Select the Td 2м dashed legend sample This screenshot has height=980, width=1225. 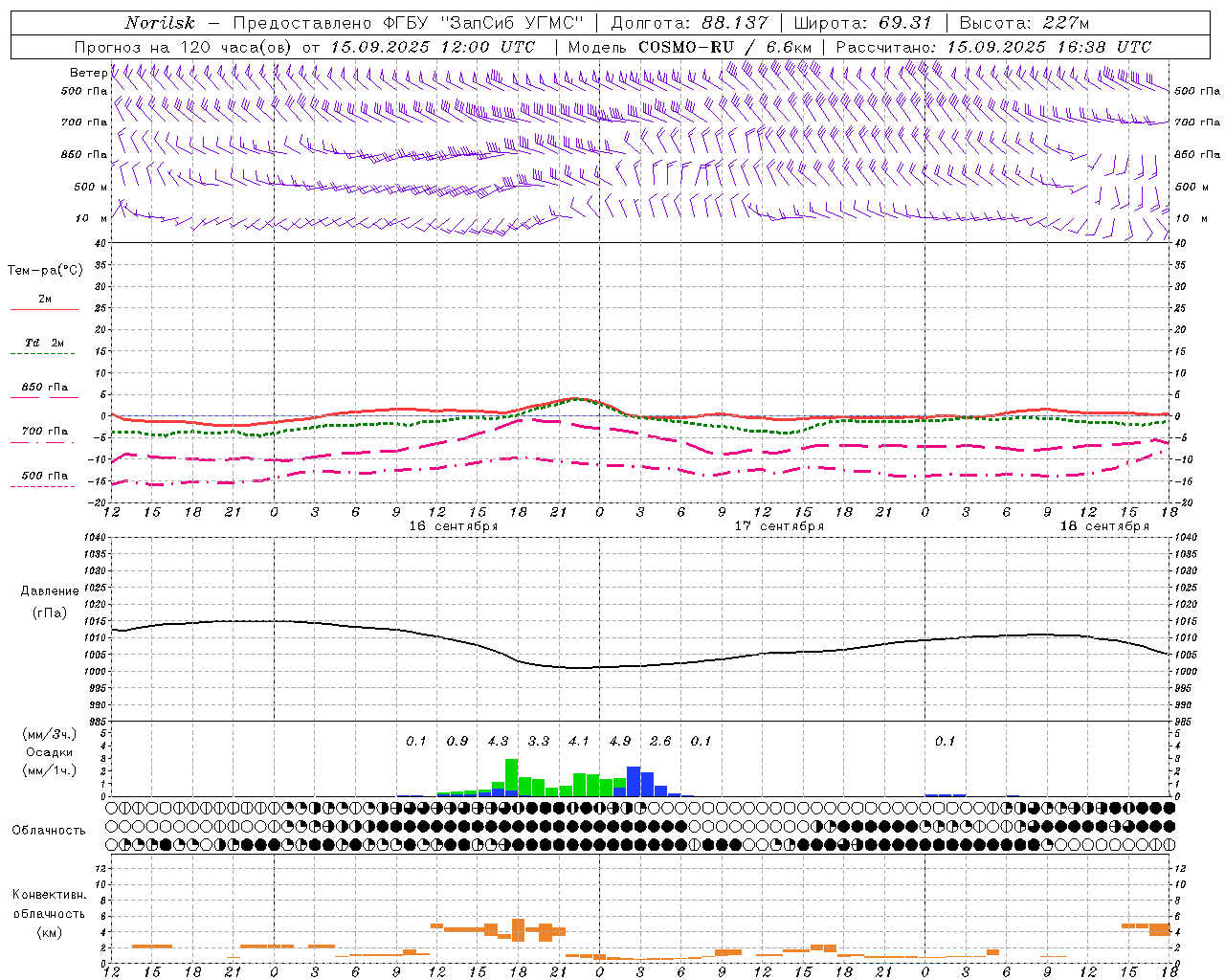(x=43, y=353)
